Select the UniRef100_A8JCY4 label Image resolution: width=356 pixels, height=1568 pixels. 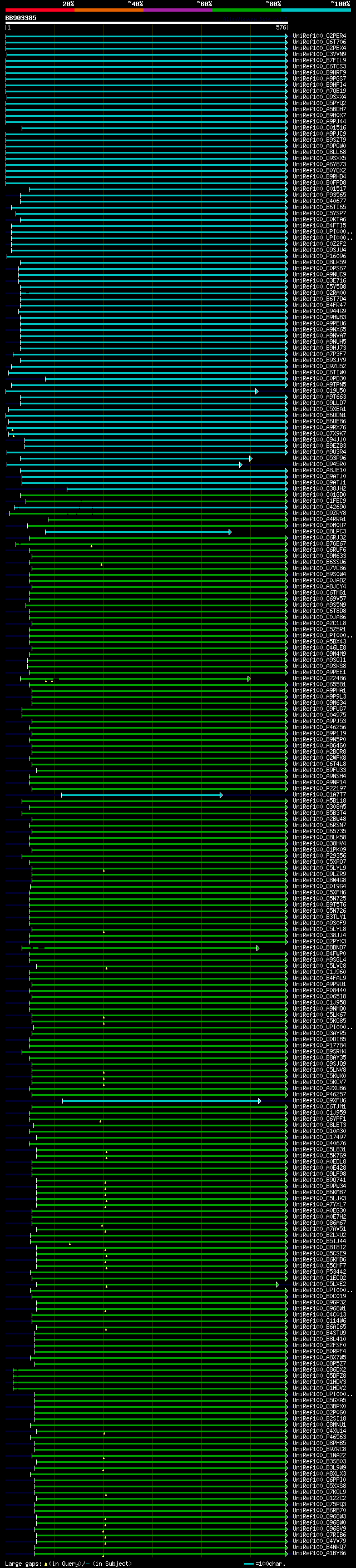[x=319, y=587]
